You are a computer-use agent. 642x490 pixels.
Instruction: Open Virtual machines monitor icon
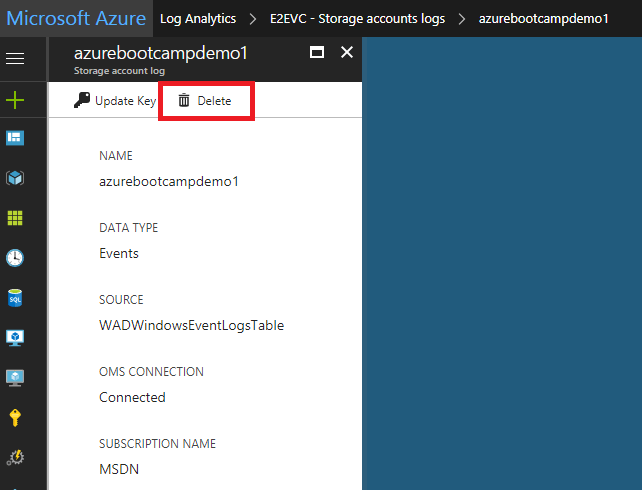15,338
